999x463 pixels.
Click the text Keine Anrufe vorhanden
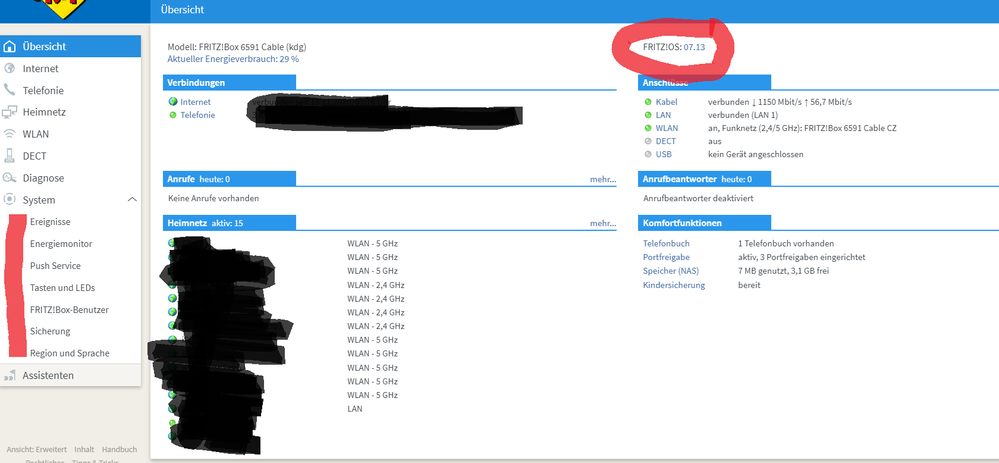[213, 198]
